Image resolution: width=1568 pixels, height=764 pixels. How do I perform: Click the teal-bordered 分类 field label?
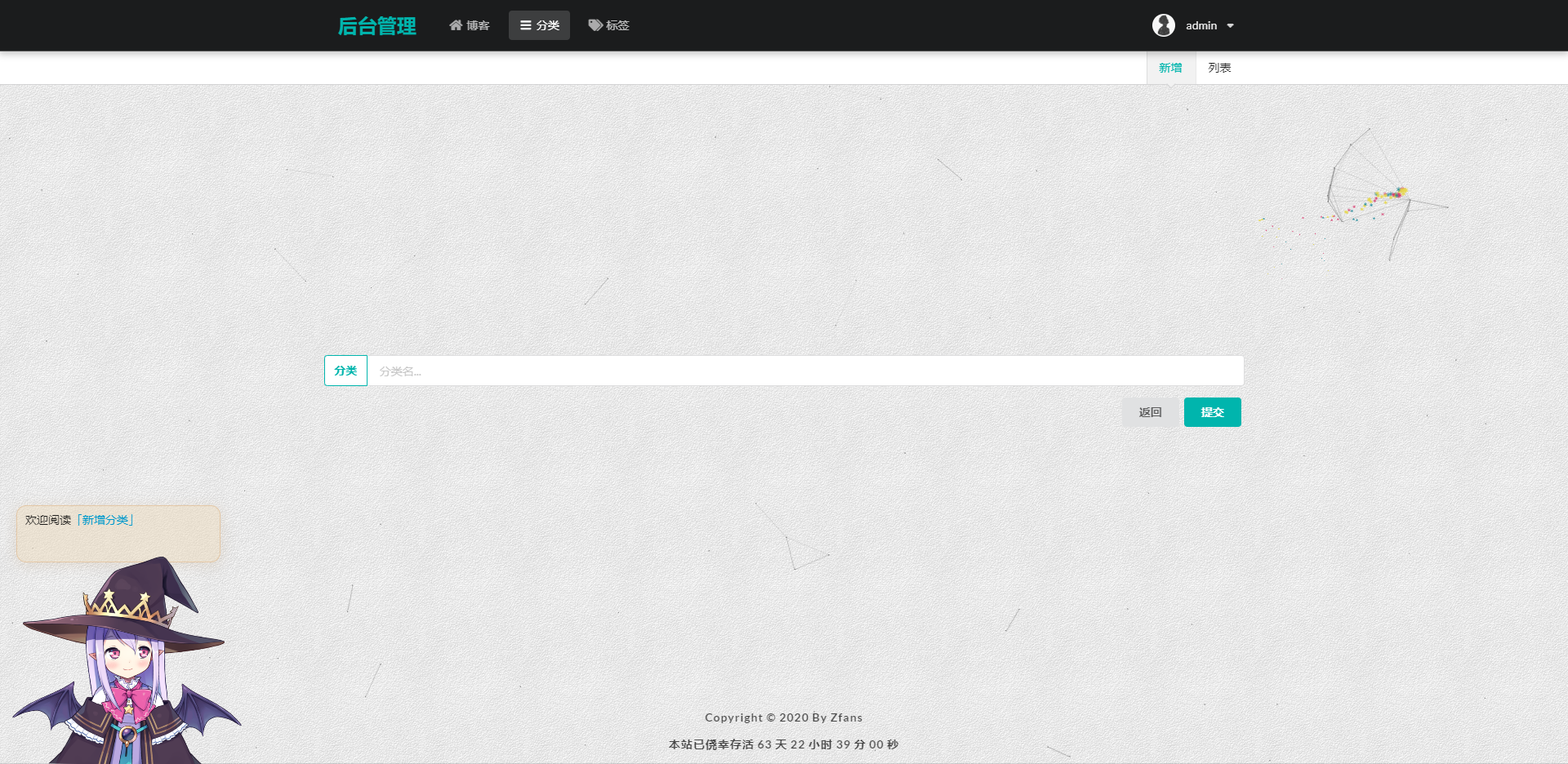[345, 371]
